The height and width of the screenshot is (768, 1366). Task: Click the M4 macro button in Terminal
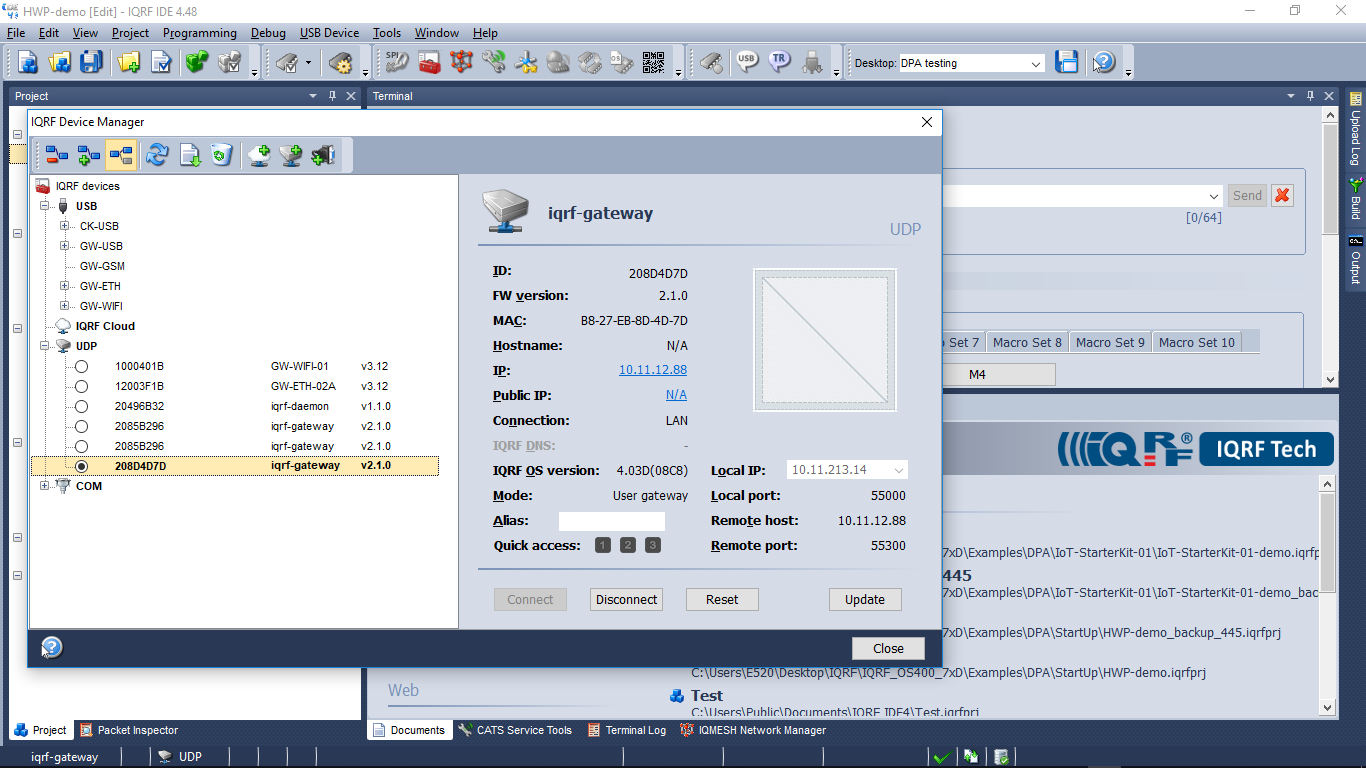pos(977,375)
